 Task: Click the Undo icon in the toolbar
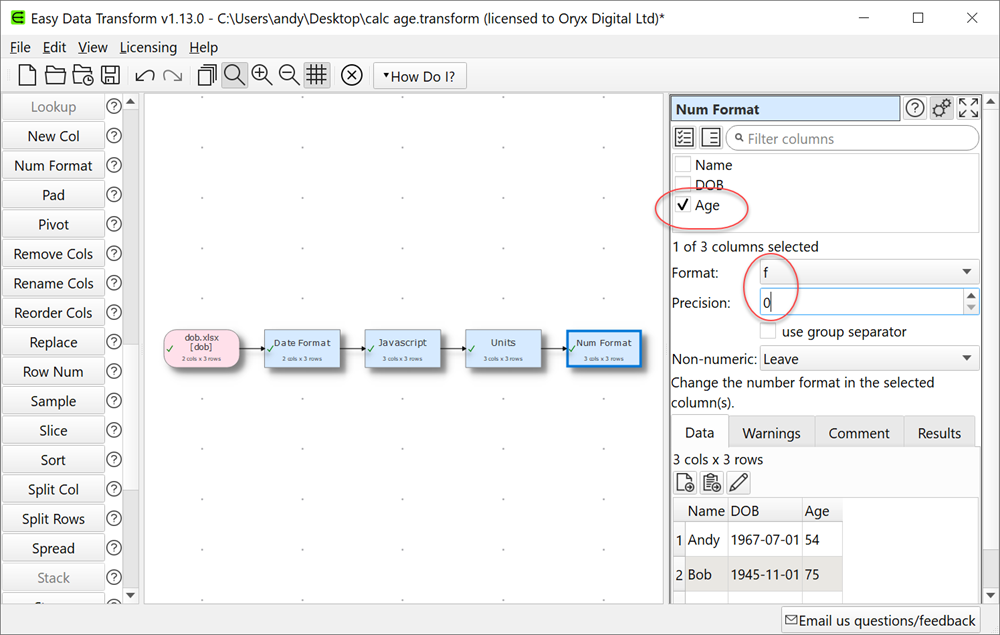pos(147,75)
